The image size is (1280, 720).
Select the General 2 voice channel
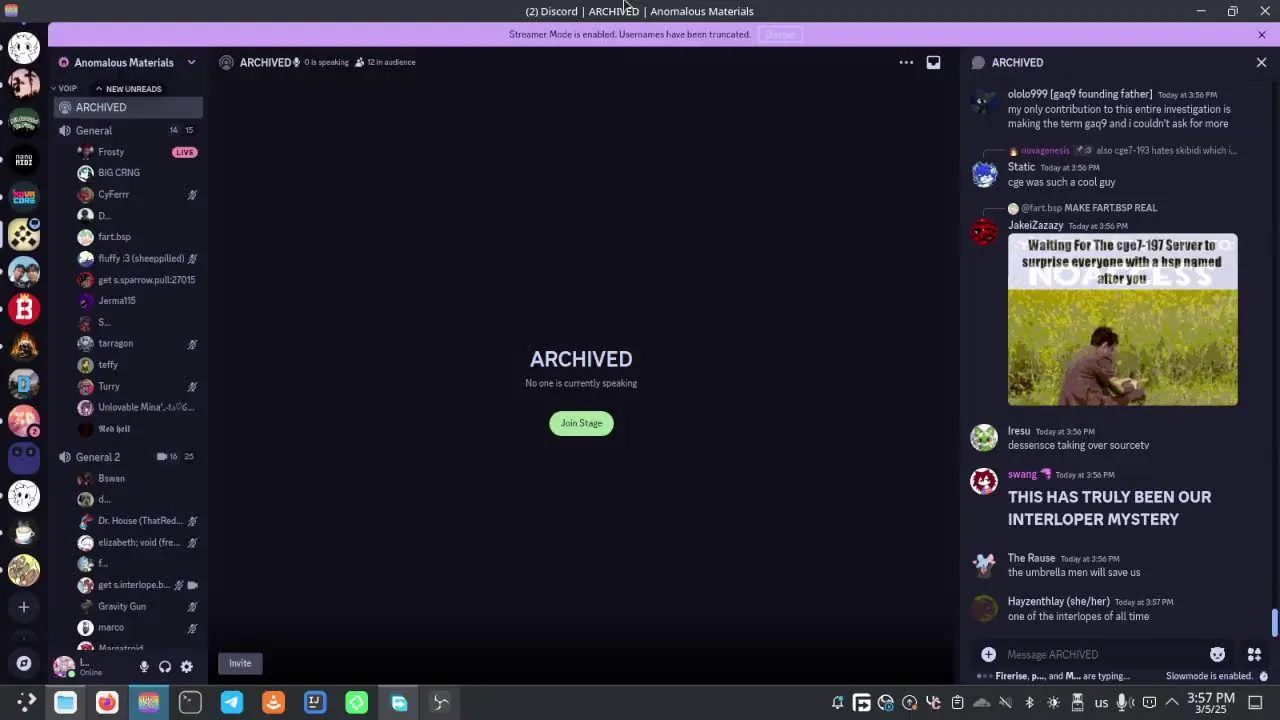pyautogui.click(x=98, y=457)
